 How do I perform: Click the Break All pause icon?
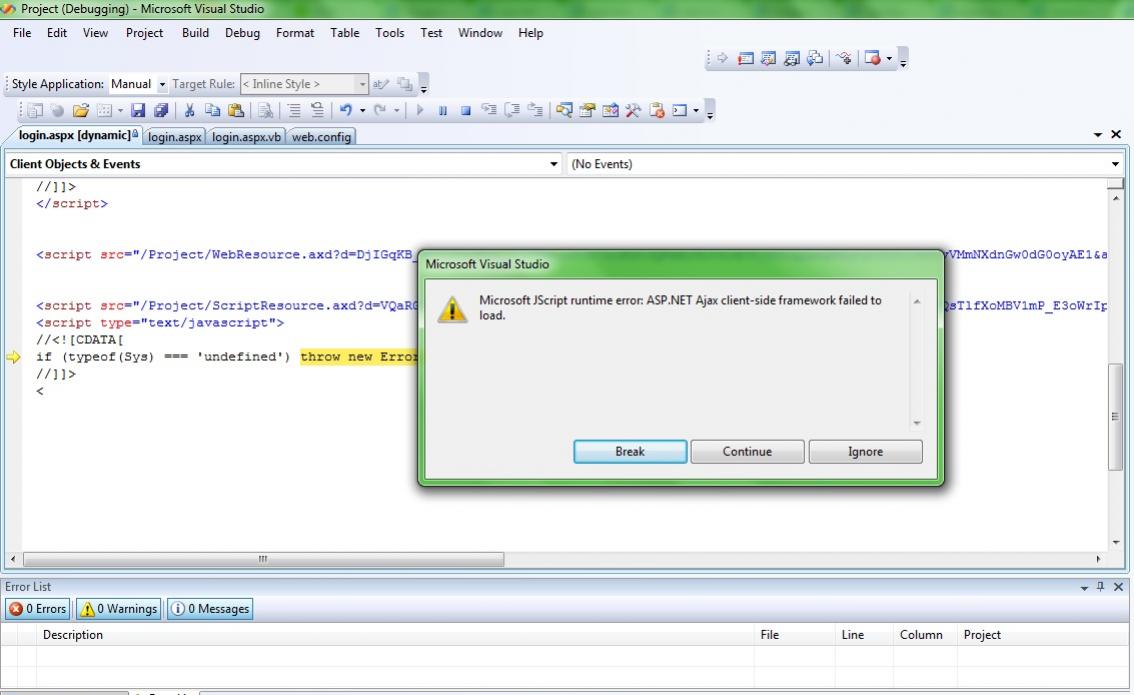coord(443,111)
